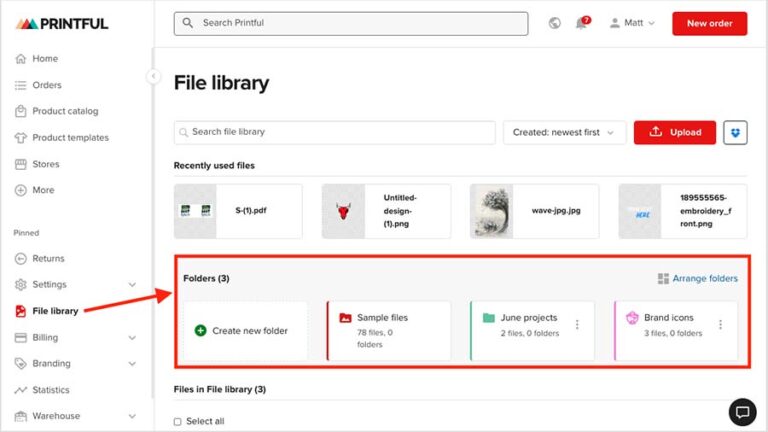
Task: Collapse the sidebar with arrow icon
Action: click(153, 76)
